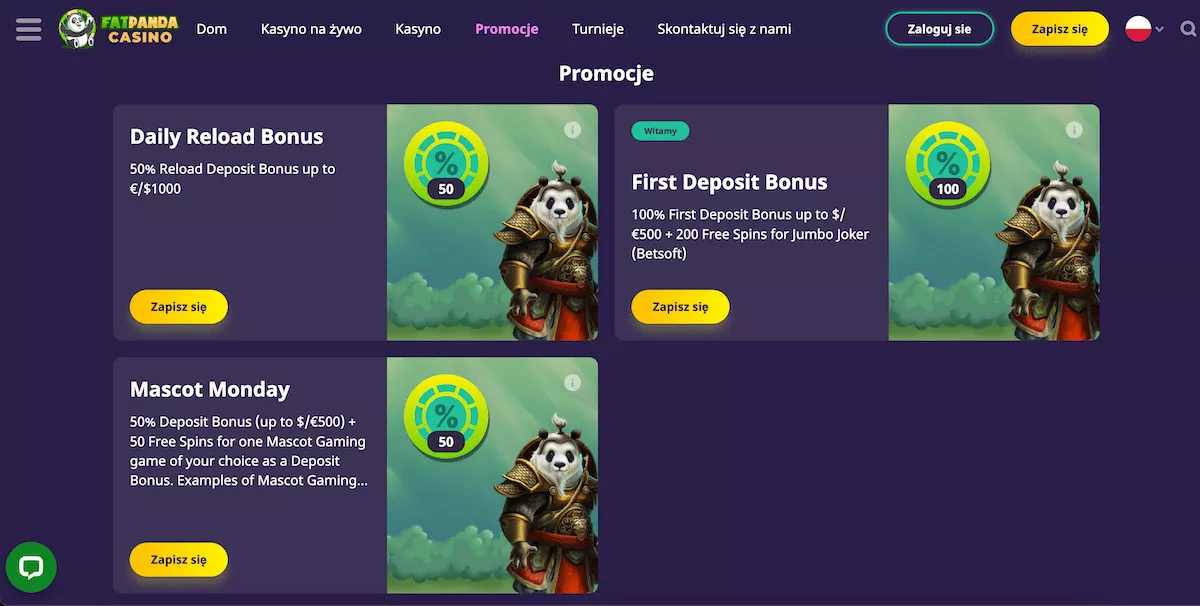Click the Fat Panda Casino logo
Screen dimensions: 1200x606
[x=118, y=29]
